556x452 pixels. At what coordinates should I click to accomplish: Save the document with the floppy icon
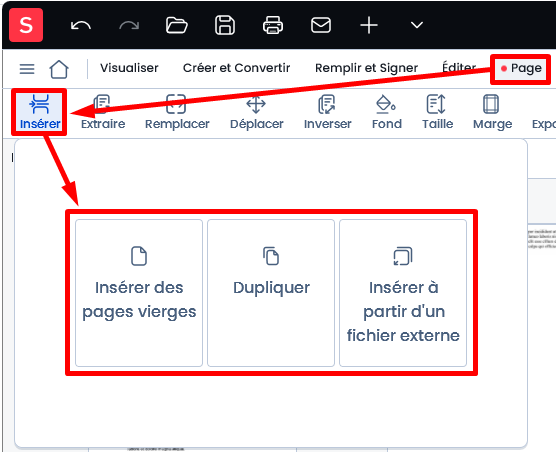225,25
